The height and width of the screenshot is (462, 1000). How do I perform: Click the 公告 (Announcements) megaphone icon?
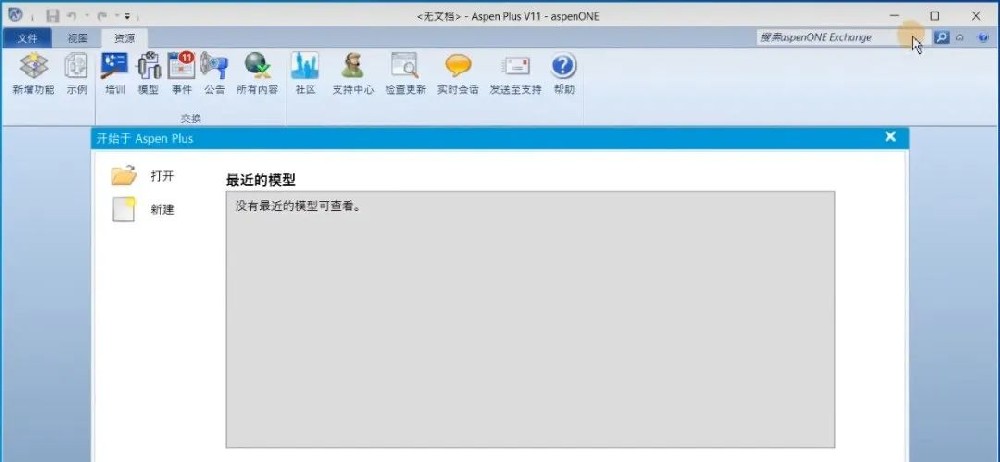coord(214,65)
